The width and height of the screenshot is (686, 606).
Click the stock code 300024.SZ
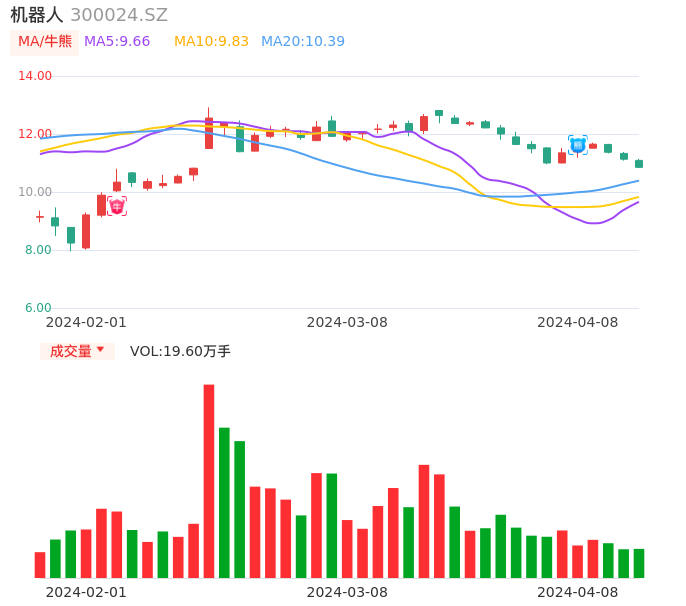coord(119,15)
